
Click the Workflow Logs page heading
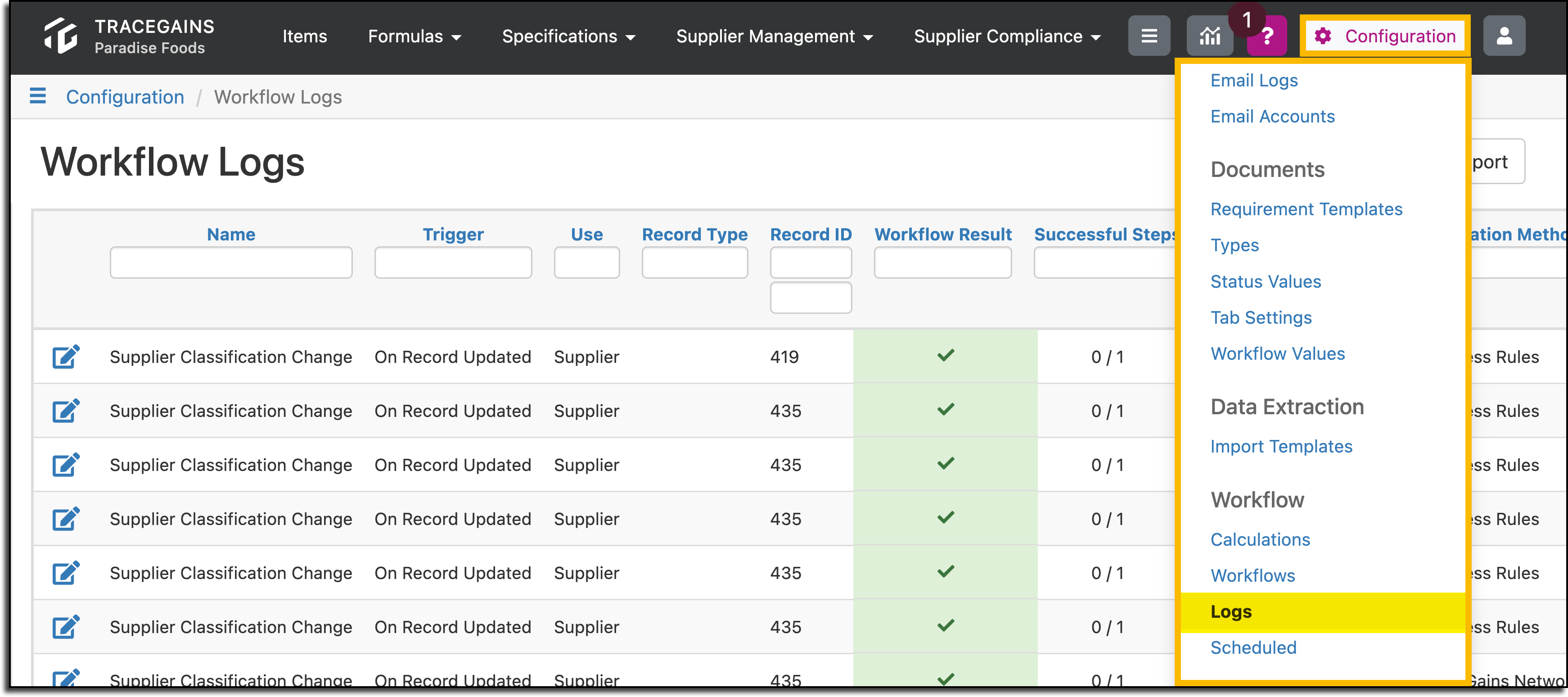[172, 162]
